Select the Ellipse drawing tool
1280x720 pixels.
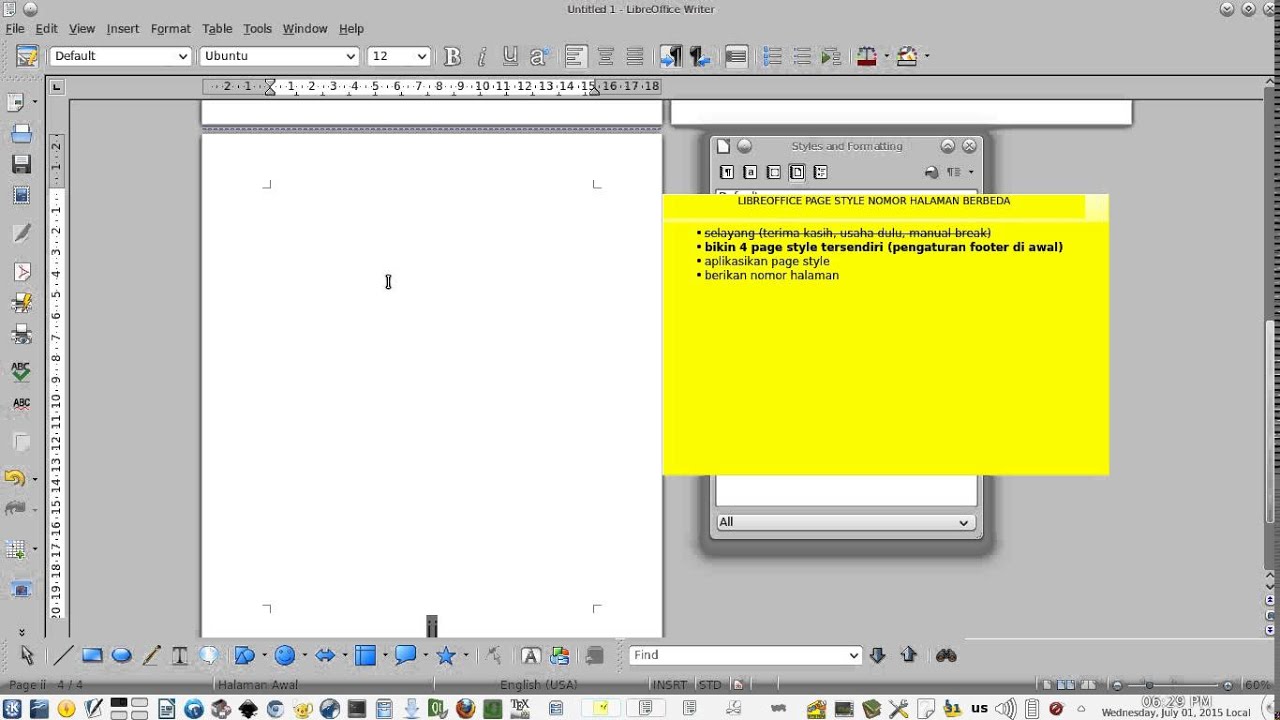(121, 655)
